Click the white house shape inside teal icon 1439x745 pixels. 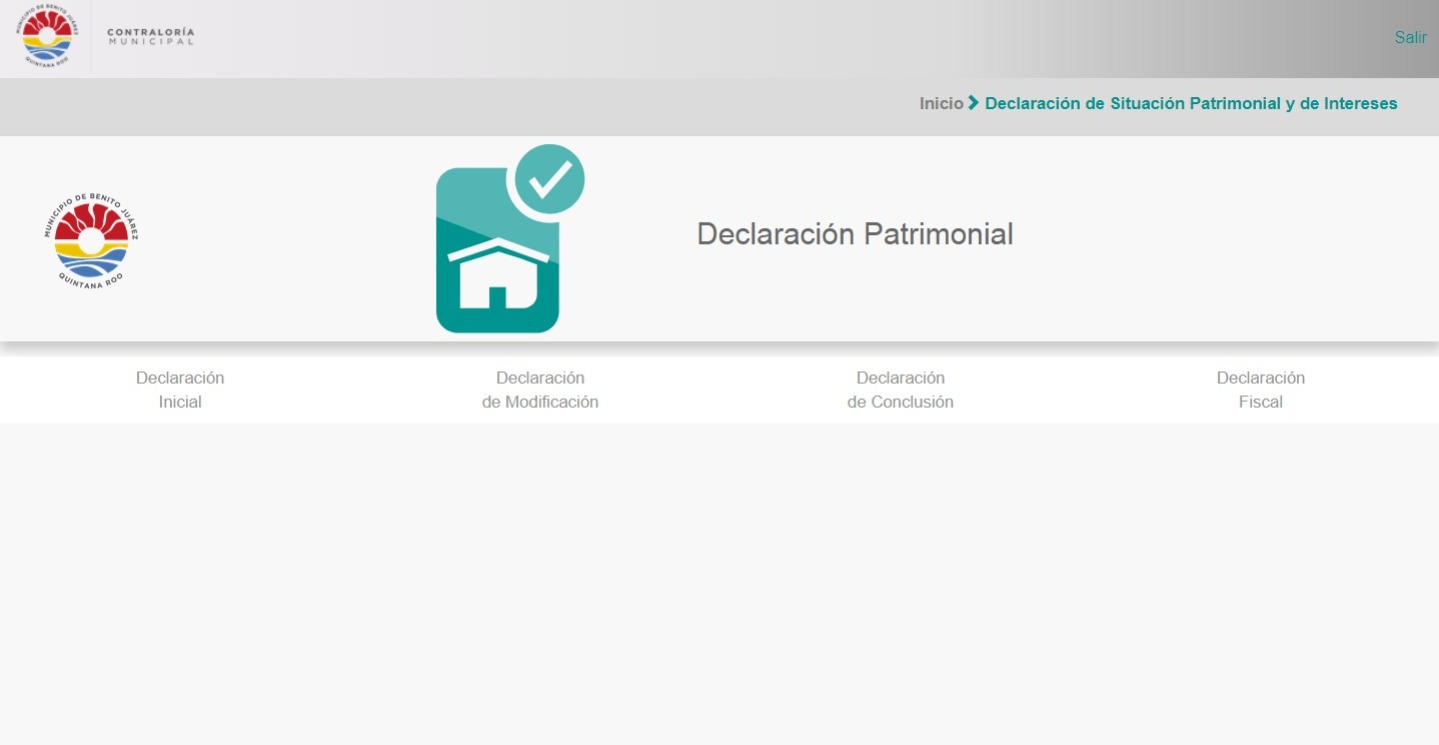pyautogui.click(x=497, y=275)
